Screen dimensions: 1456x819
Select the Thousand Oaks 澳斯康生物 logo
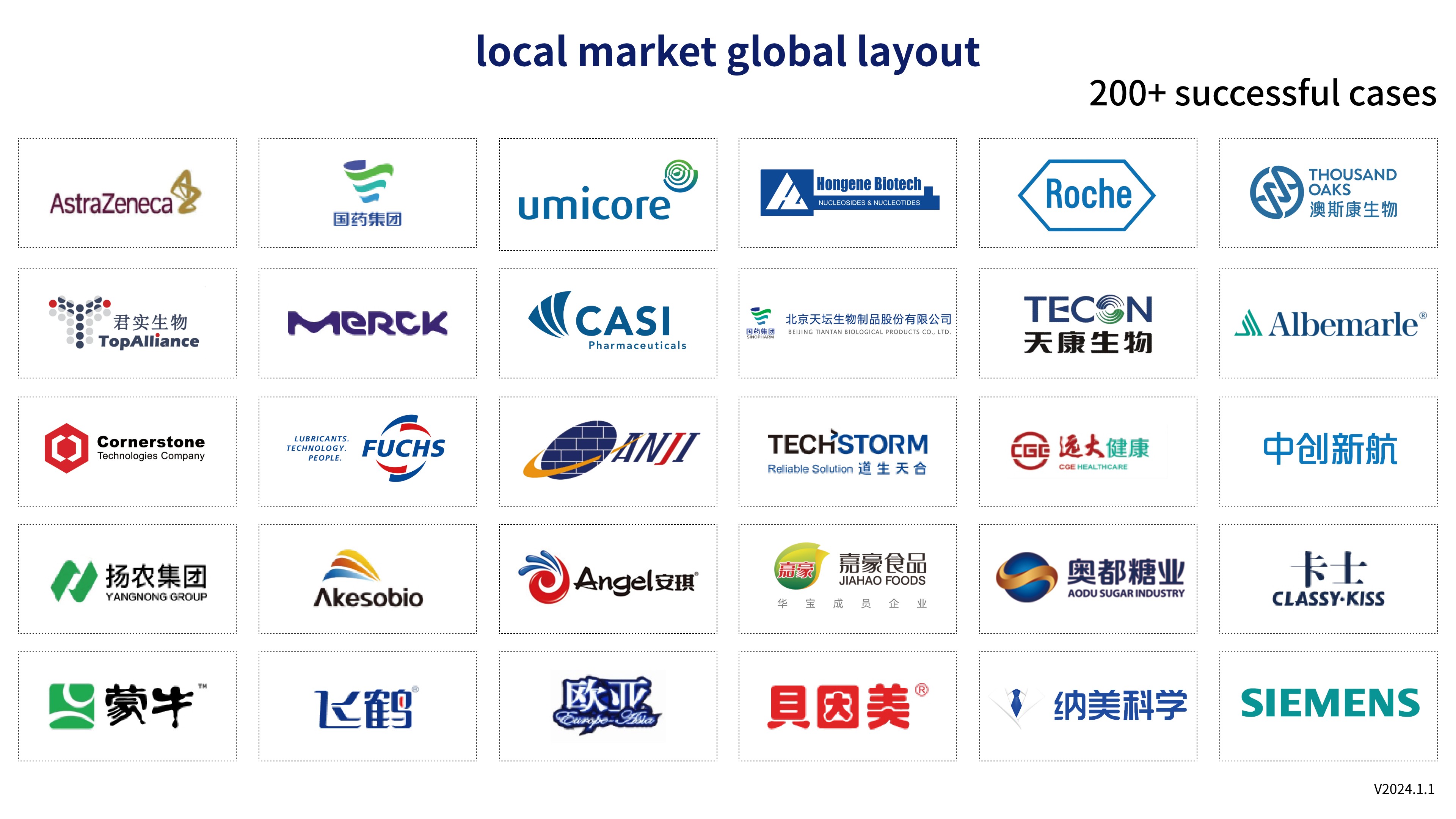[1324, 193]
